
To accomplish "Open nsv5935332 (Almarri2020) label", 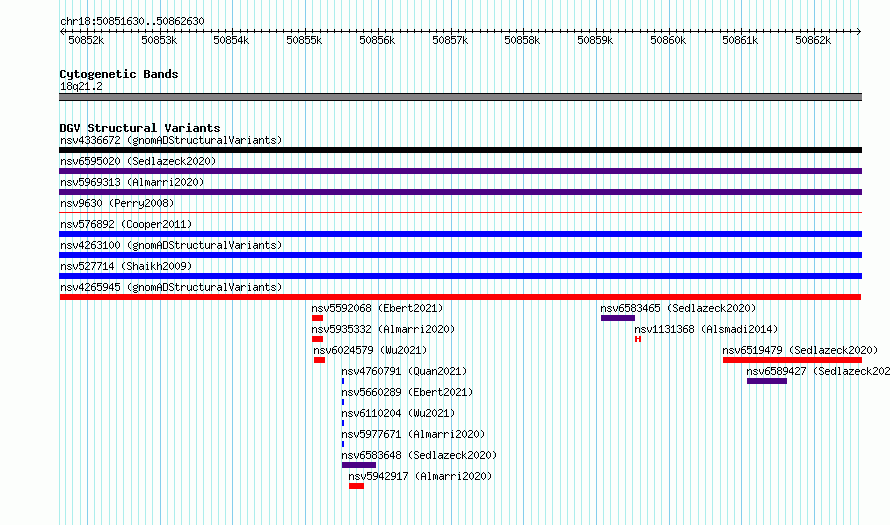I will pyautogui.click(x=383, y=329).
